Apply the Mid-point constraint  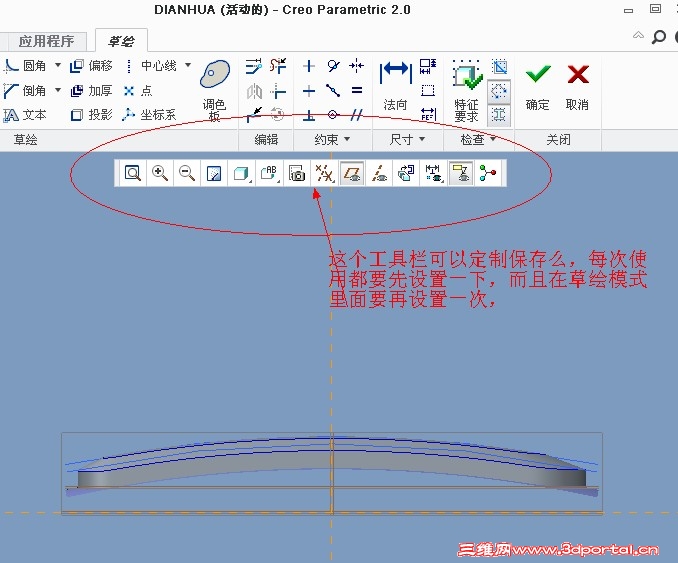(x=333, y=91)
